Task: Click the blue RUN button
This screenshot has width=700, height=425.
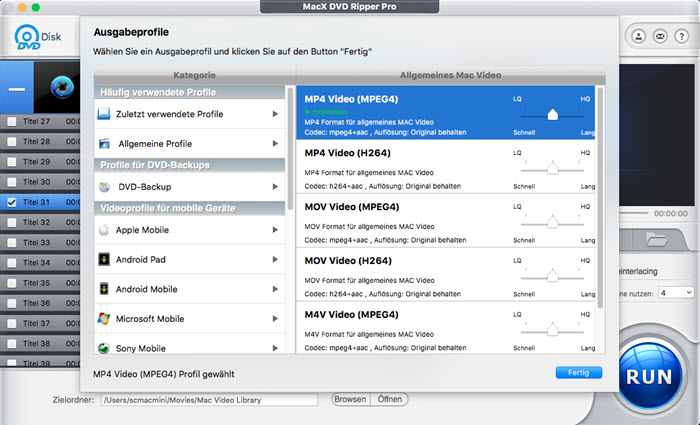Action: click(x=649, y=376)
